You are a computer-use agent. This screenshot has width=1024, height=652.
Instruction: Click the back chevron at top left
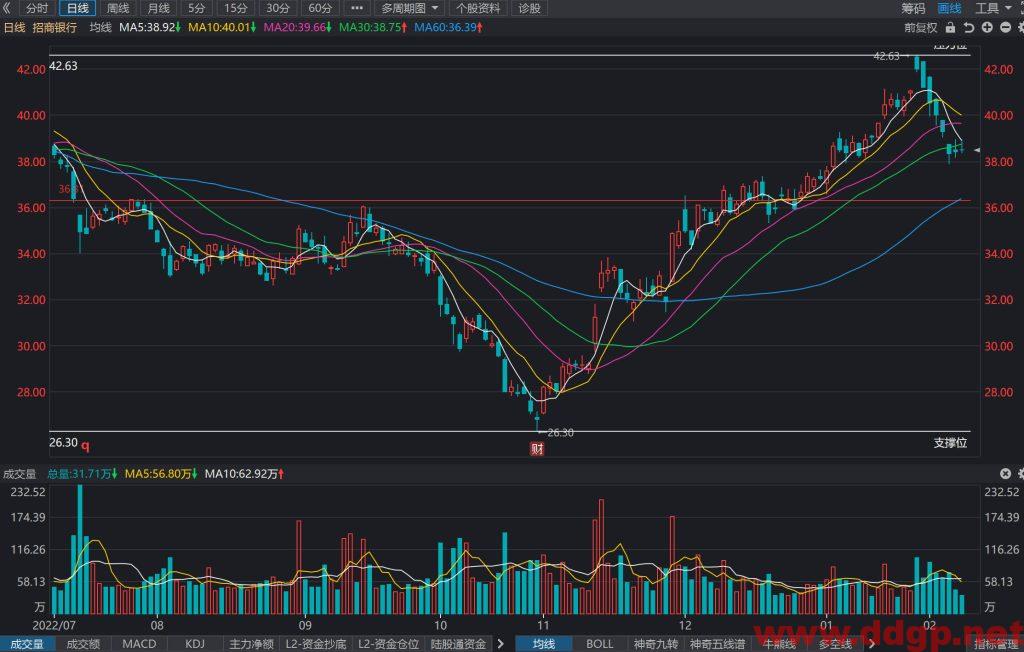(7, 8)
